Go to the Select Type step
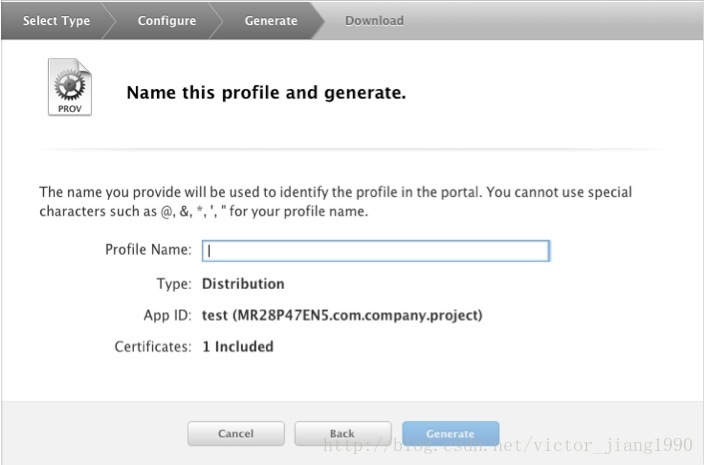705x465 pixels. click(56, 21)
